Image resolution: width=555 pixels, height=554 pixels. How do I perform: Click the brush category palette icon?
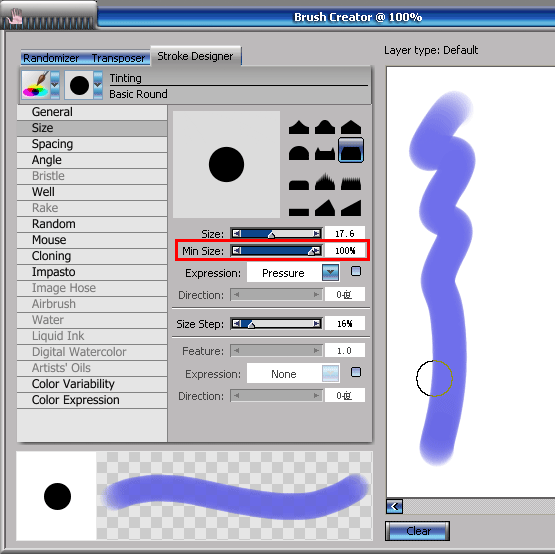point(36,85)
